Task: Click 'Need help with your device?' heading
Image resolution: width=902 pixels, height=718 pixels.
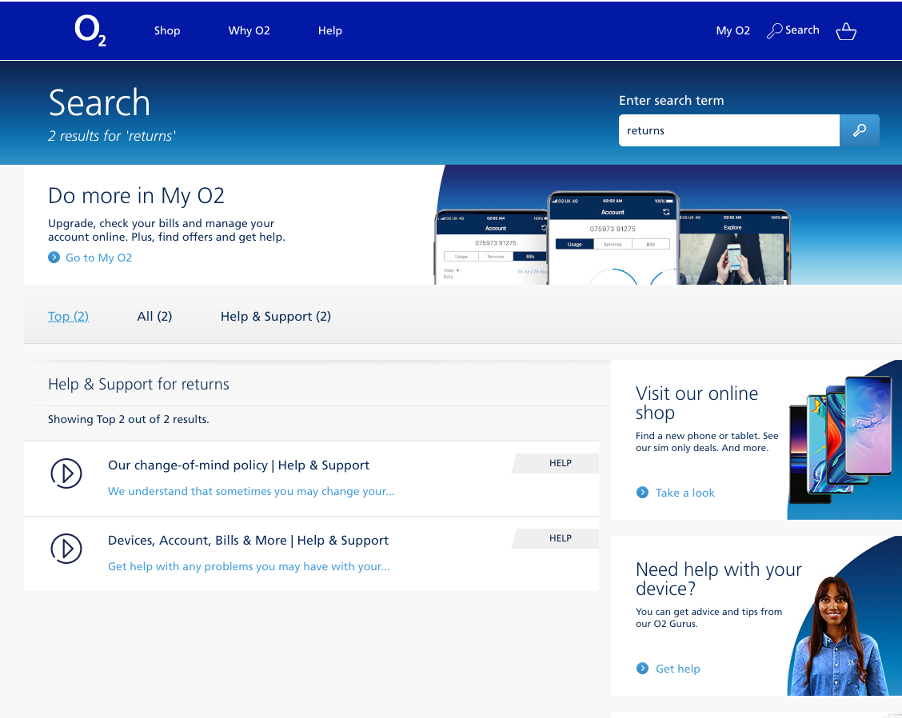Action: [x=718, y=579]
